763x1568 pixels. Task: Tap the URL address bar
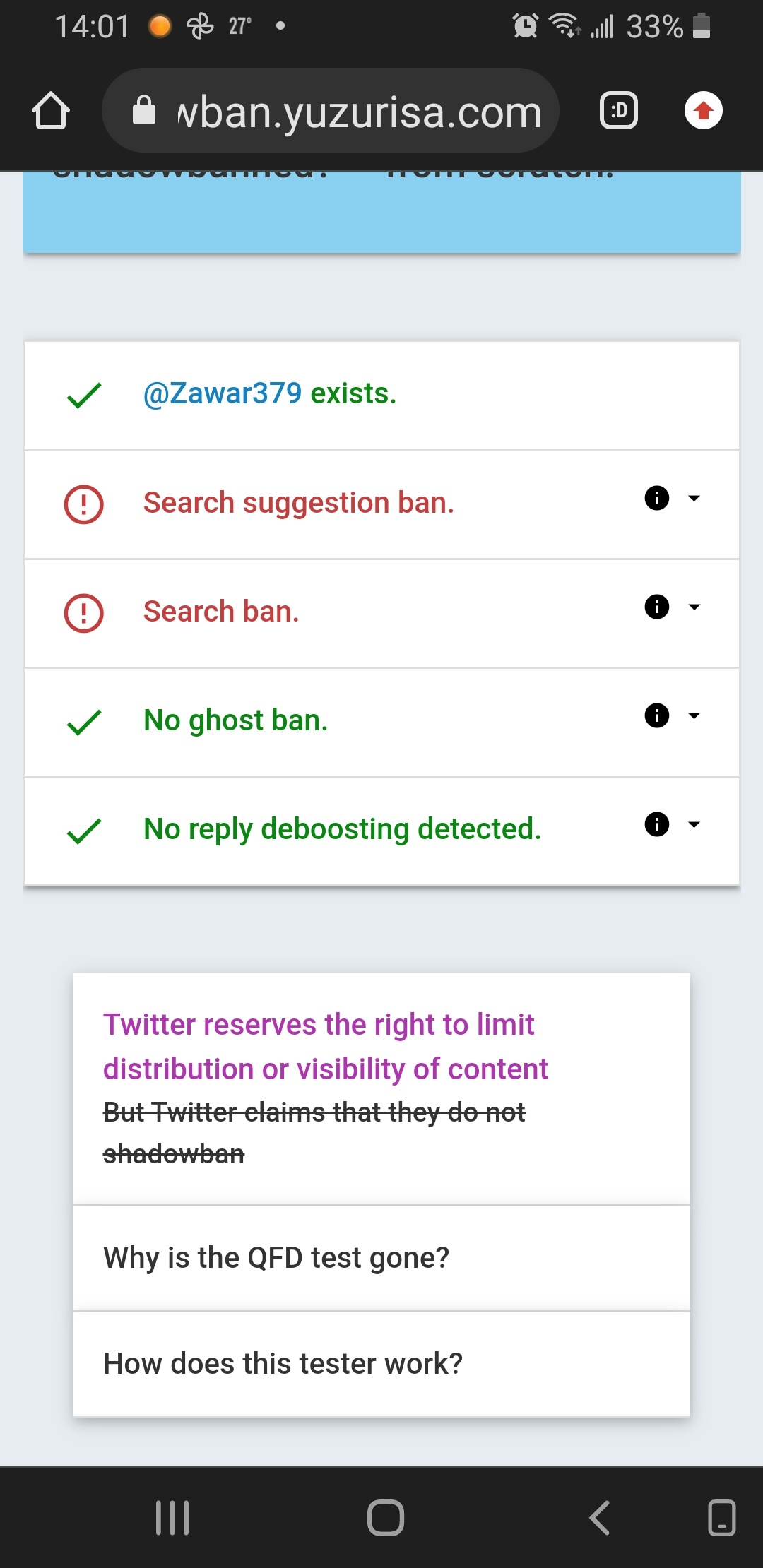point(331,111)
